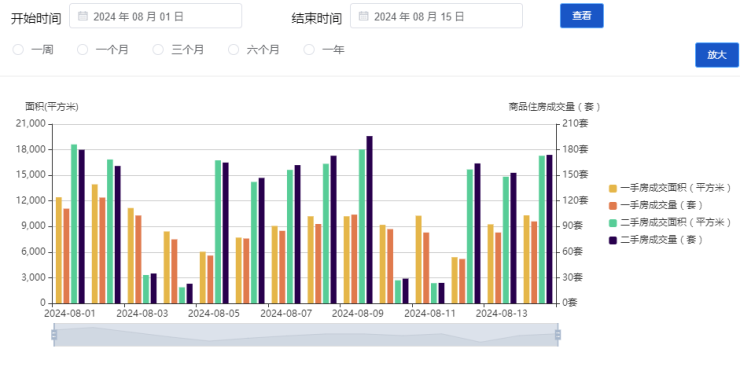Click the green bar for 2024-08-01

(x=74, y=224)
